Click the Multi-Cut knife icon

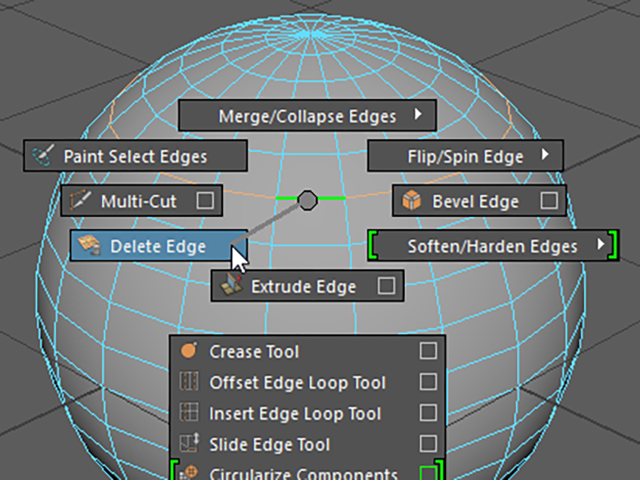click(80, 200)
